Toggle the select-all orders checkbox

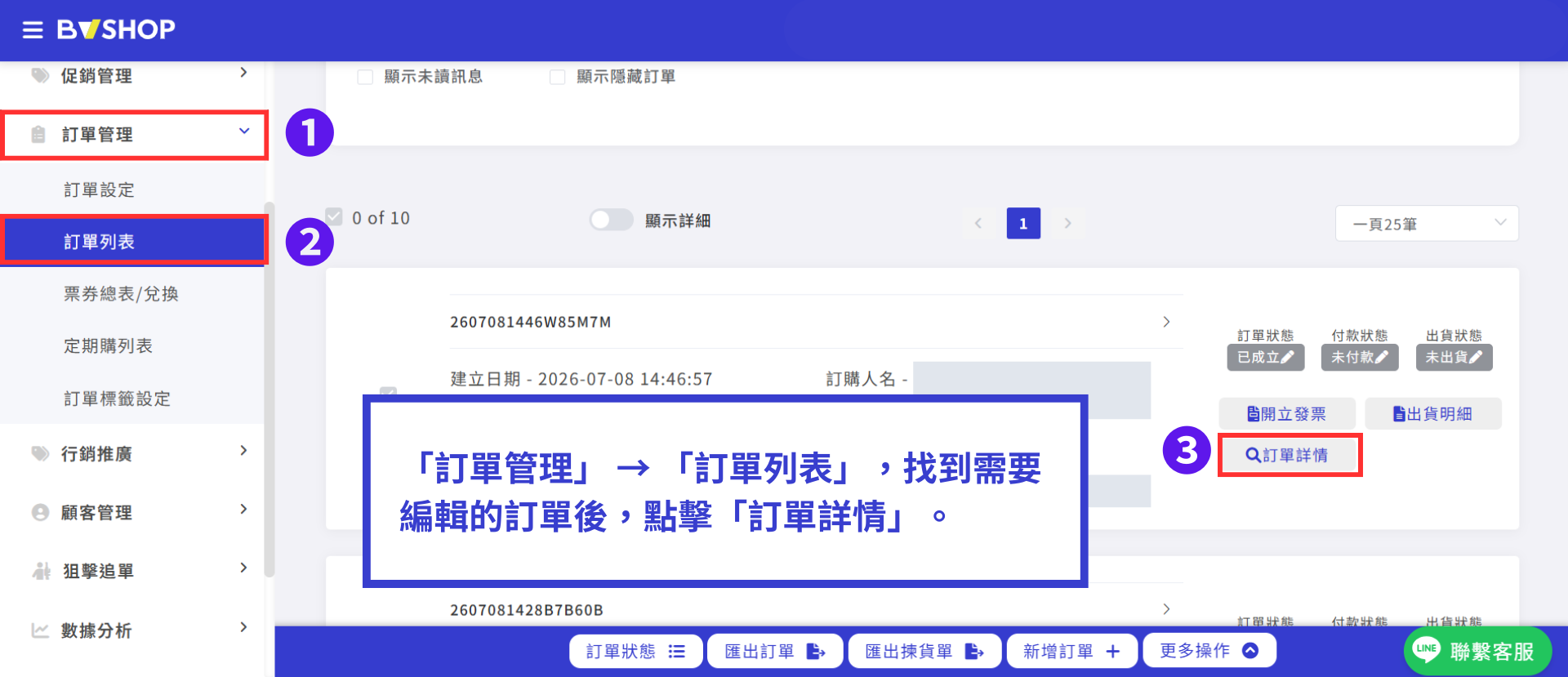tap(334, 216)
